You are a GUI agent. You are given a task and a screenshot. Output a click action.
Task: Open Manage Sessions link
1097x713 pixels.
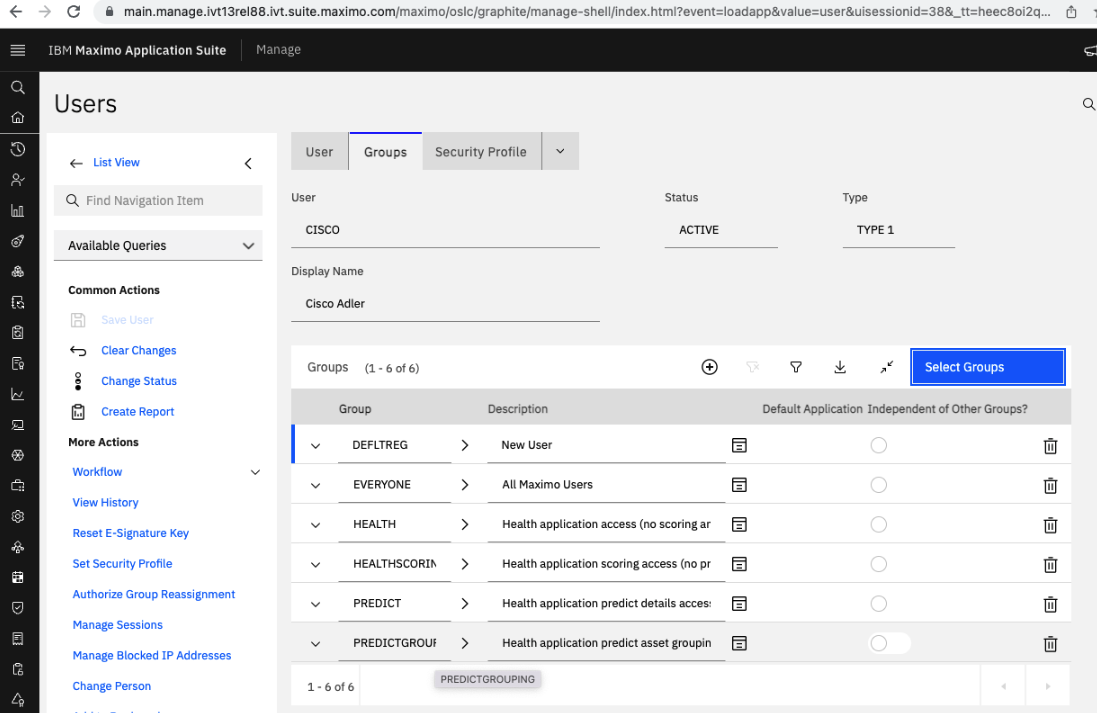click(x=118, y=625)
